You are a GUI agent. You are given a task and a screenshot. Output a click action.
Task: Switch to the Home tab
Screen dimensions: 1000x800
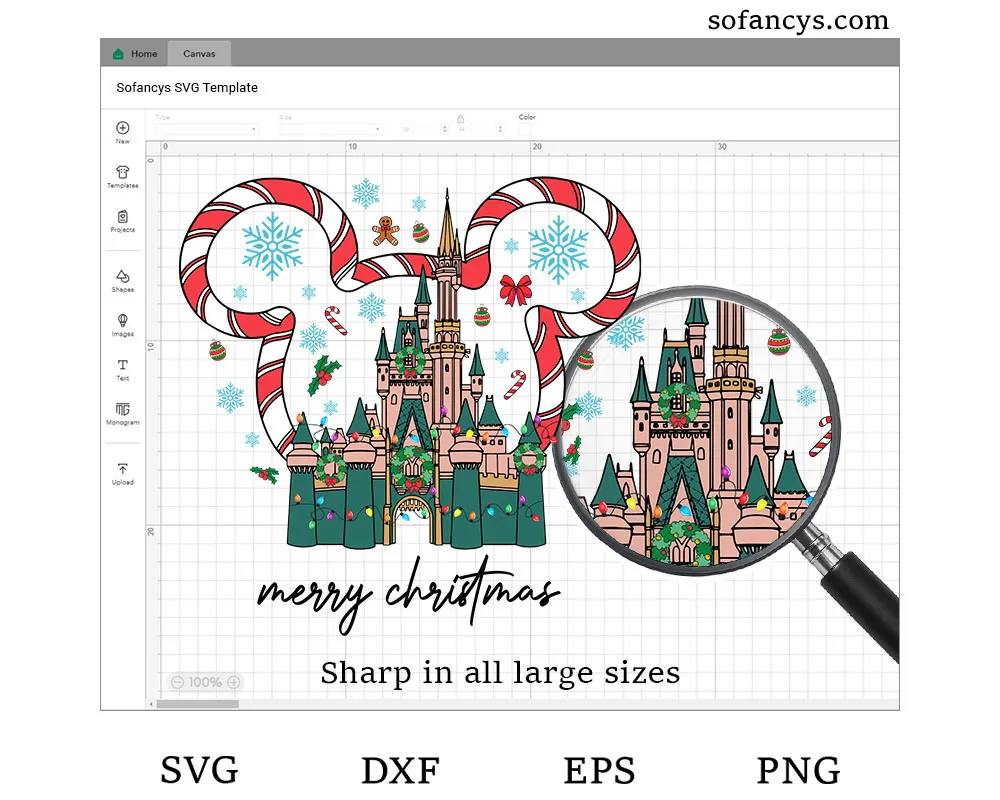tap(135, 54)
